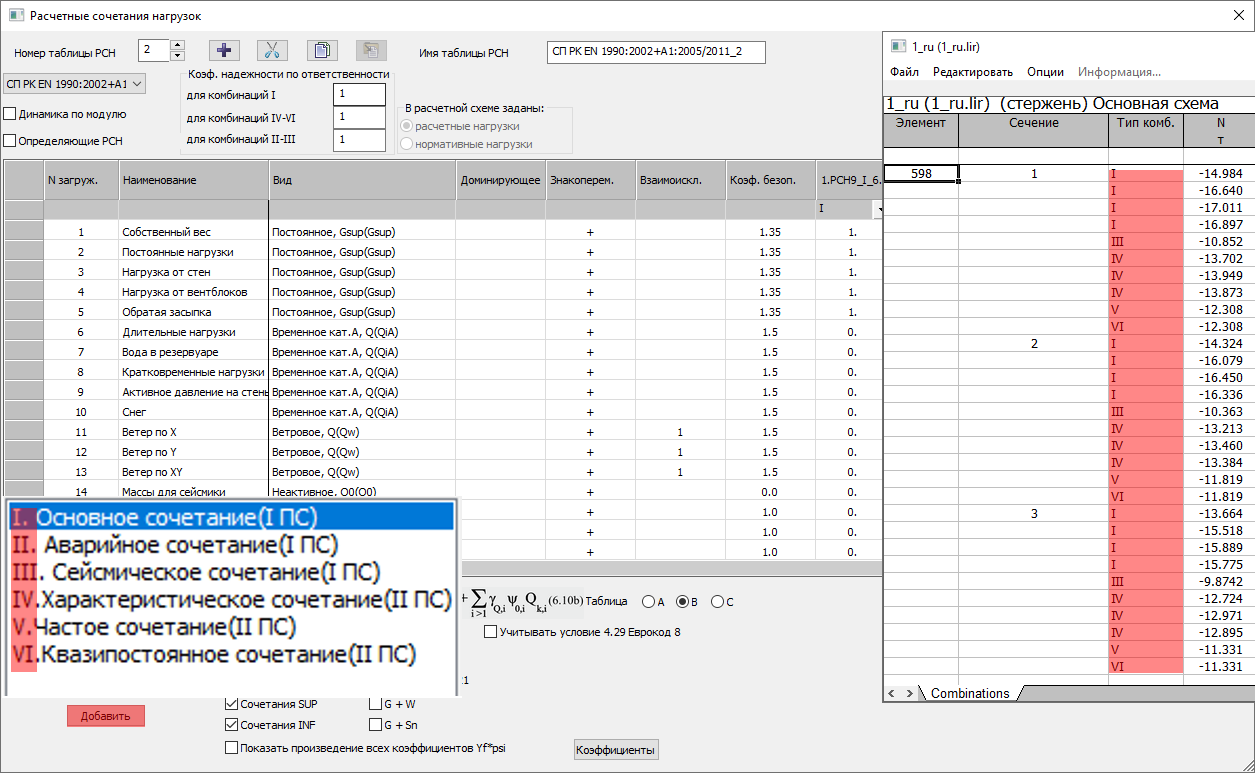1255x773 pixels.
Task: Tick the Определяющие РСН checkbox
Action: (10, 141)
